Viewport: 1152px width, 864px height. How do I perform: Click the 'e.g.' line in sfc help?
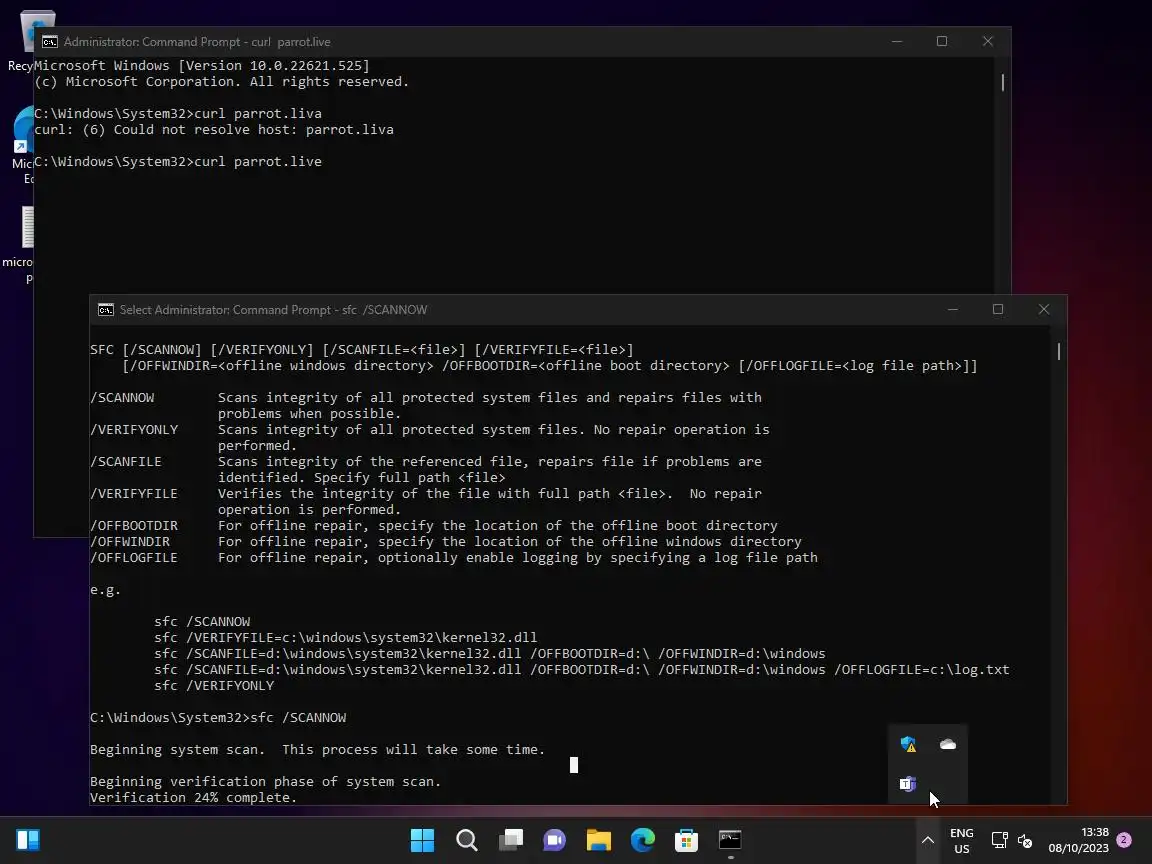tap(106, 590)
